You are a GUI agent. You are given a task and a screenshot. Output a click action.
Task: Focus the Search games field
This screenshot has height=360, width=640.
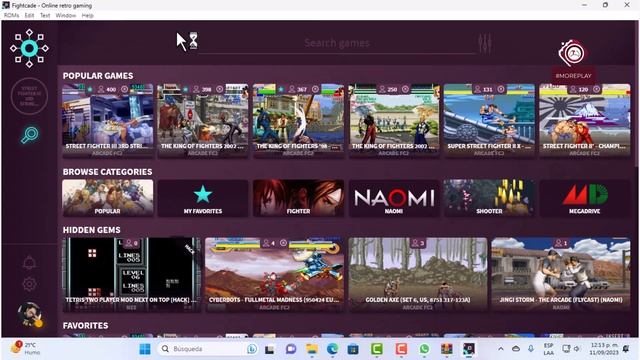tap(337, 43)
